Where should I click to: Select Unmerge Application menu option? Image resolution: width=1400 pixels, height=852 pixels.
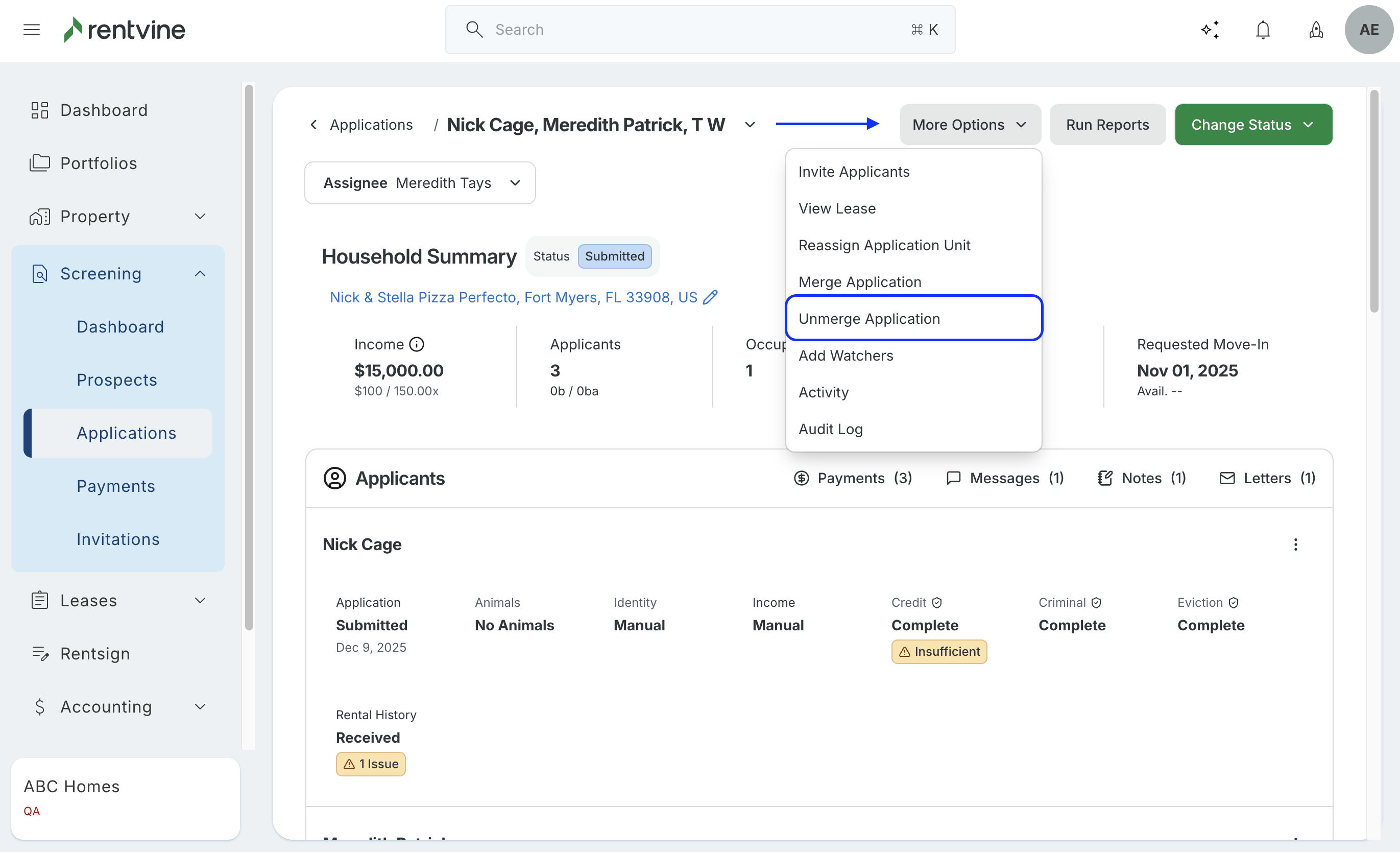[x=870, y=319]
